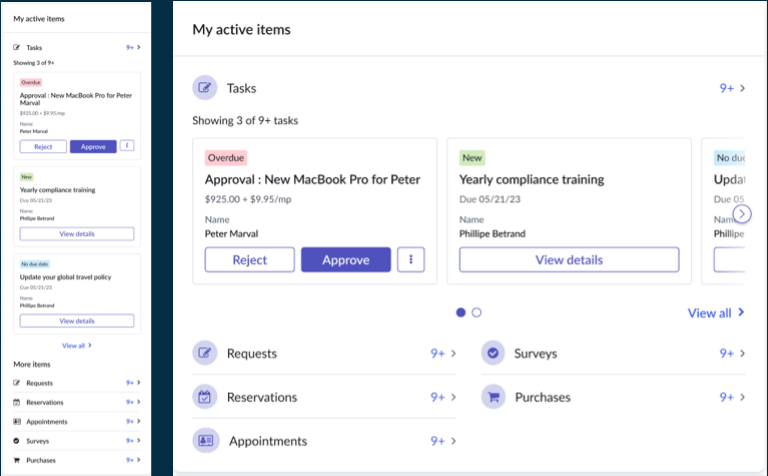The height and width of the screenshot is (476, 768).
Task: Click the Surveys icon in left mobile panel
Action: [x=17, y=441]
